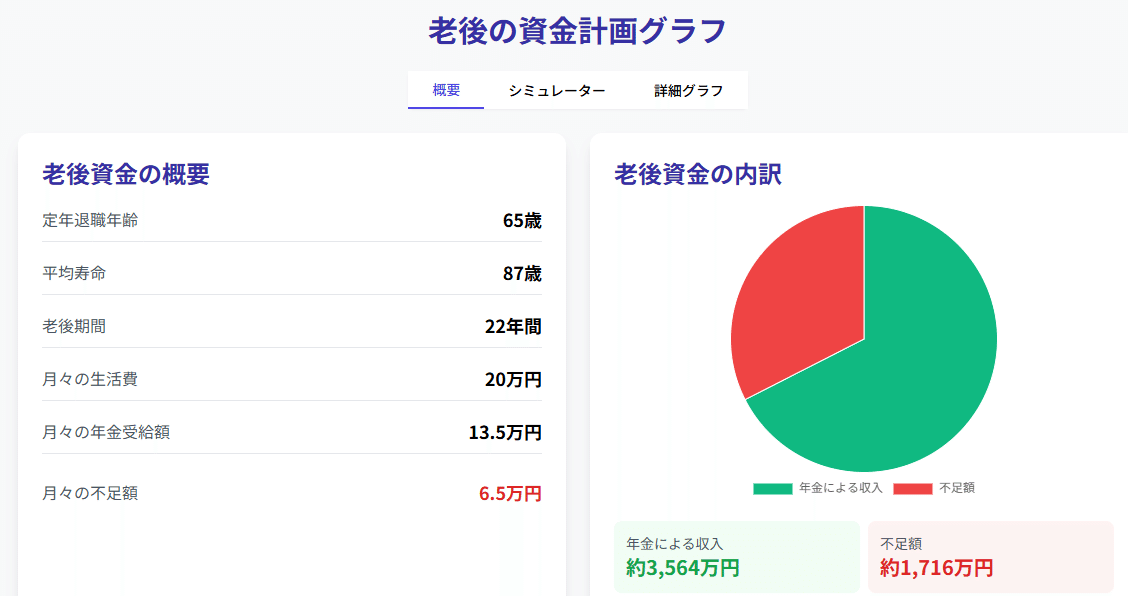
Task: Open the 詳細グラフ tab
Action: pos(688,90)
